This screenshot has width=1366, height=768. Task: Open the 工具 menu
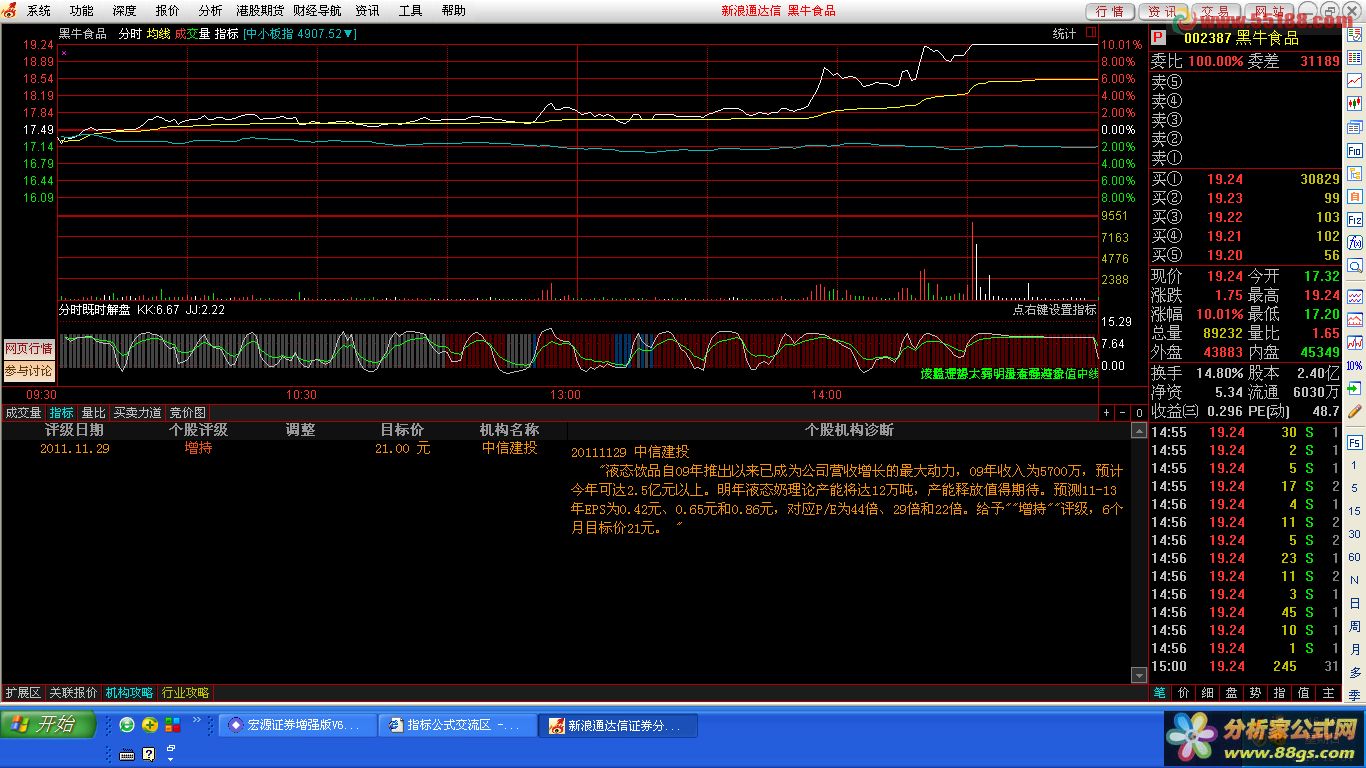click(410, 11)
